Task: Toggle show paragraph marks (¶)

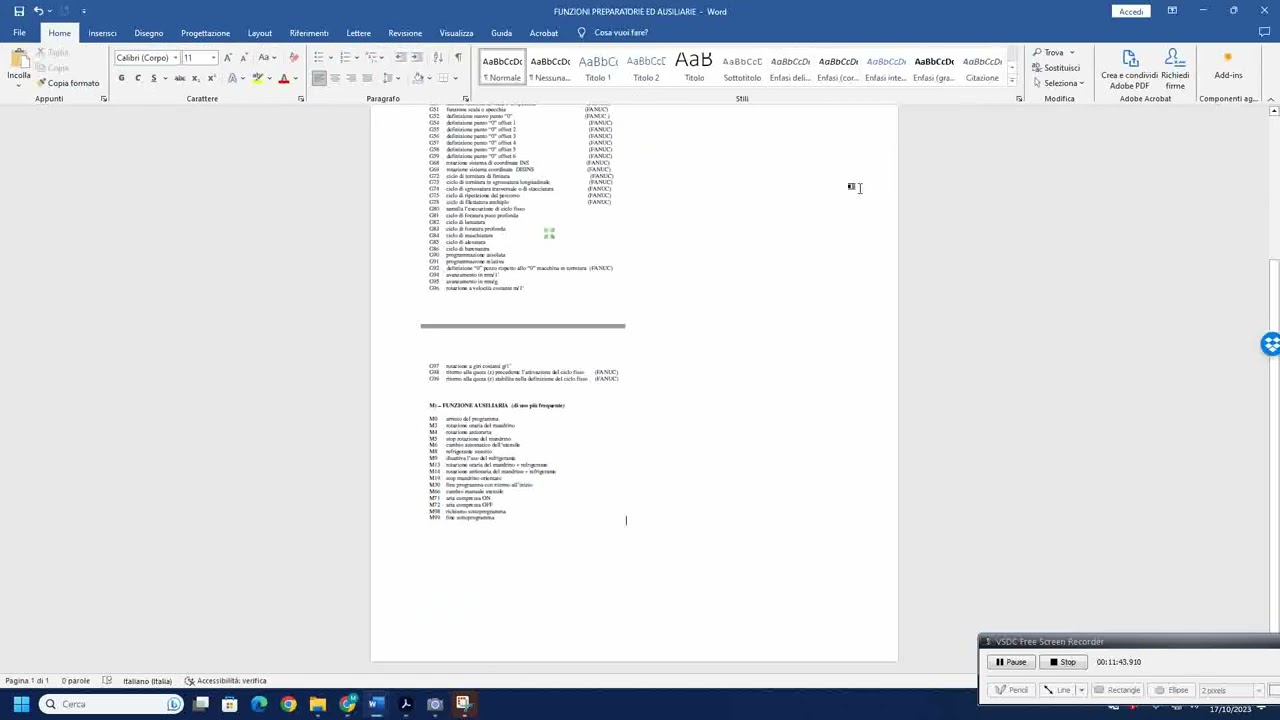Action: tap(458, 58)
